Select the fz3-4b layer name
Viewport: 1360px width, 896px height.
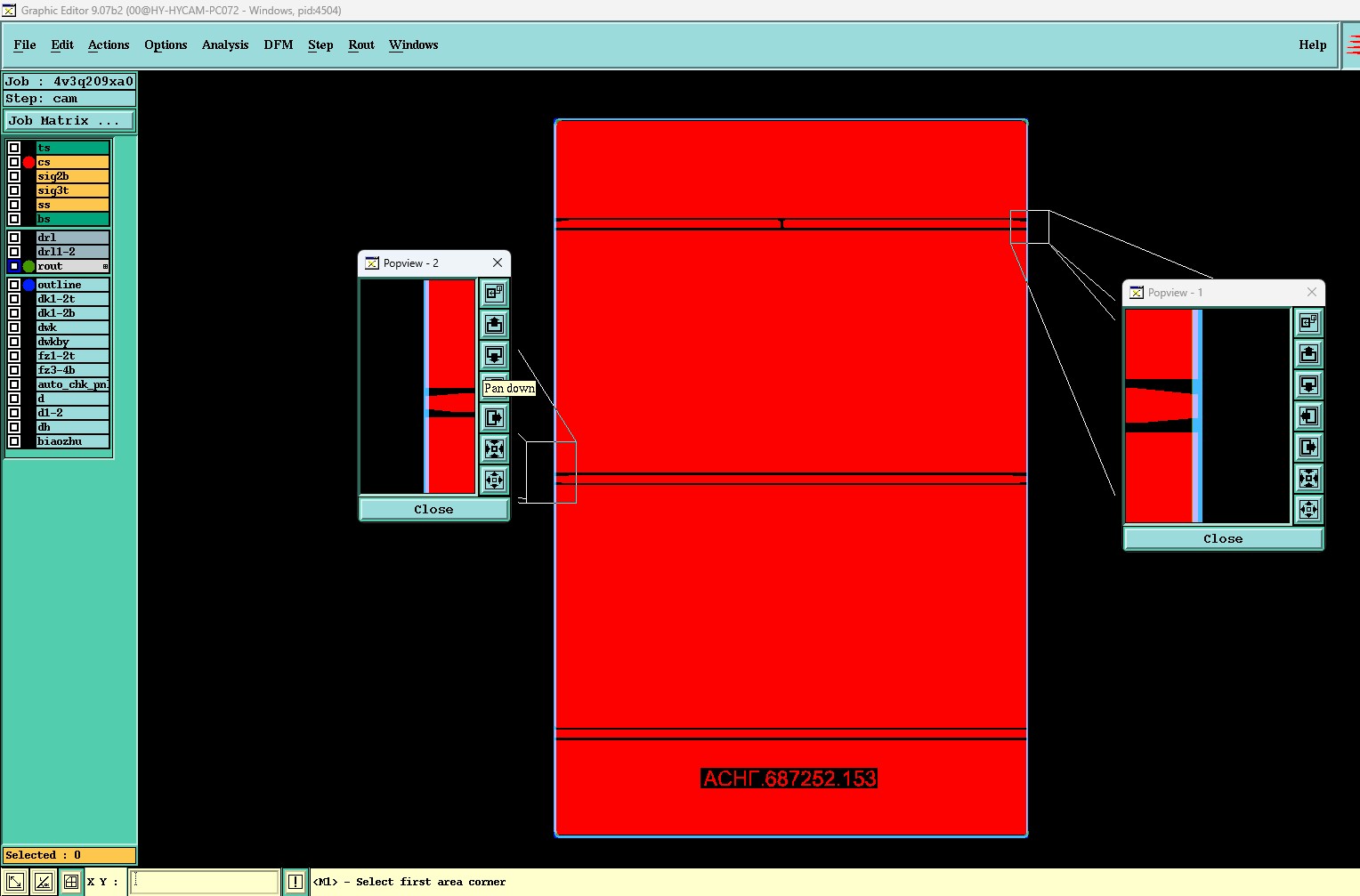(x=73, y=370)
